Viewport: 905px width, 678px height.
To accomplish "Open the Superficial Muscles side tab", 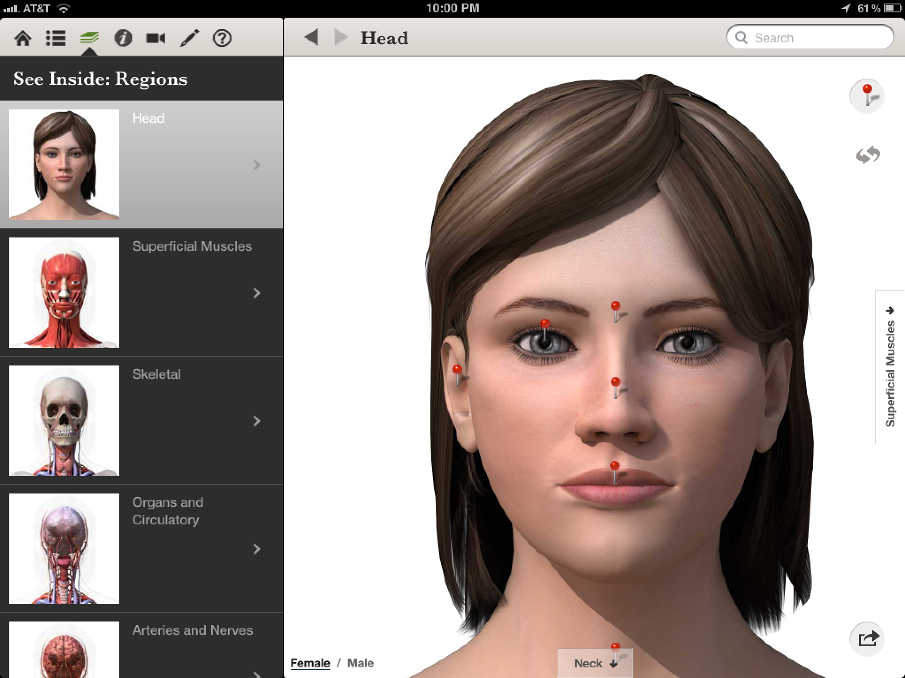I will [889, 365].
